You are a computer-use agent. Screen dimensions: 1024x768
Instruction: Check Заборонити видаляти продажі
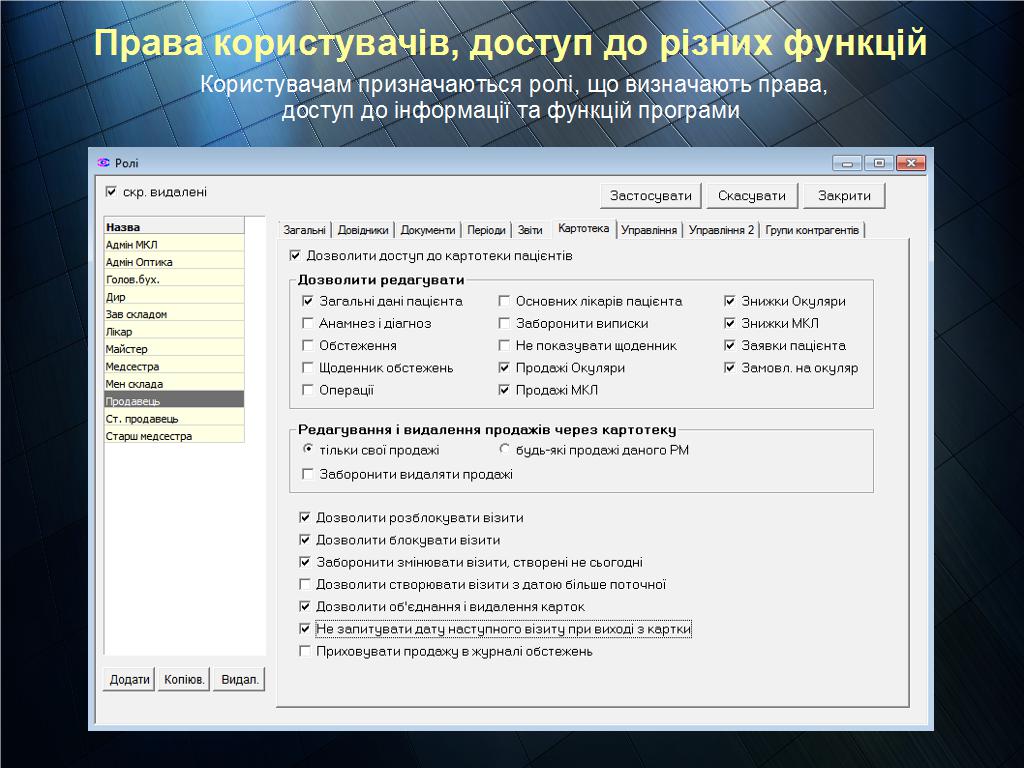tap(308, 474)
